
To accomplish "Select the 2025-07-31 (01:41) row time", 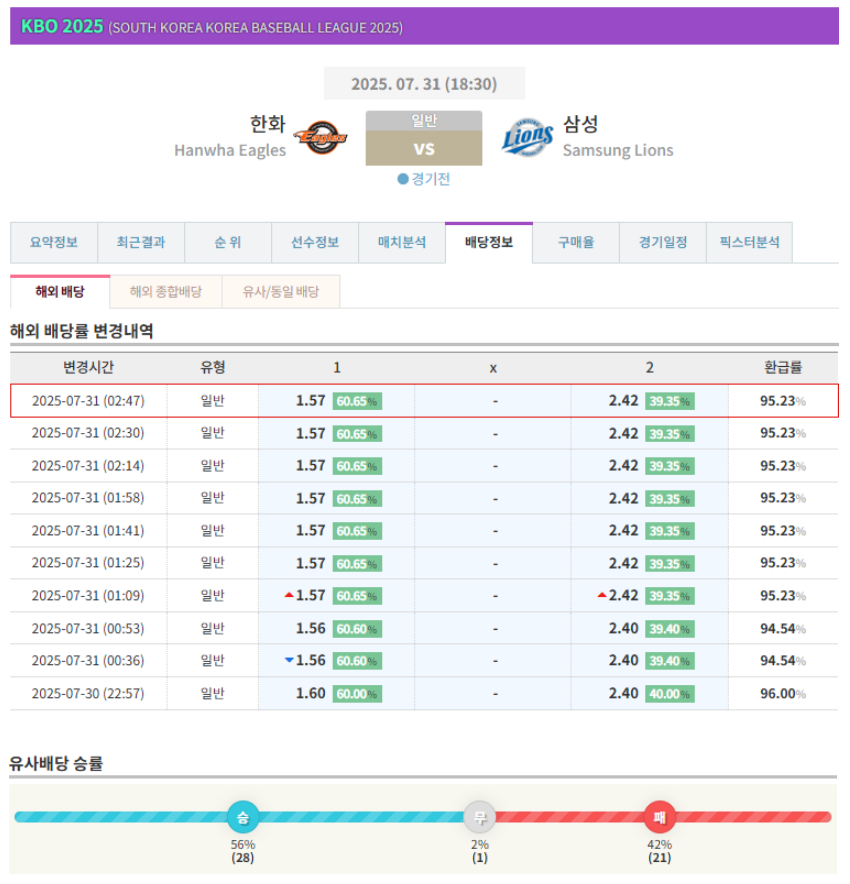I will point(88,531).
